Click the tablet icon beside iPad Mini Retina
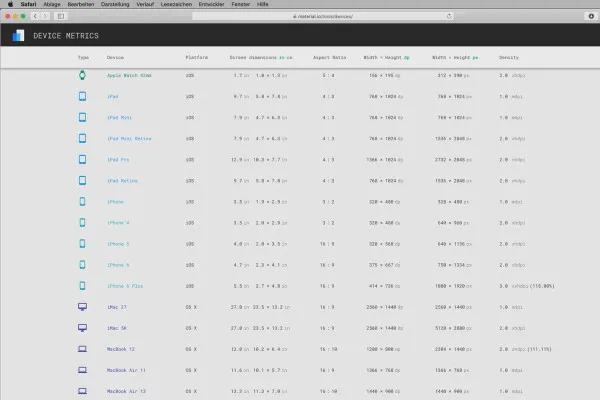 pyautogui.click(x=82, y=138)
